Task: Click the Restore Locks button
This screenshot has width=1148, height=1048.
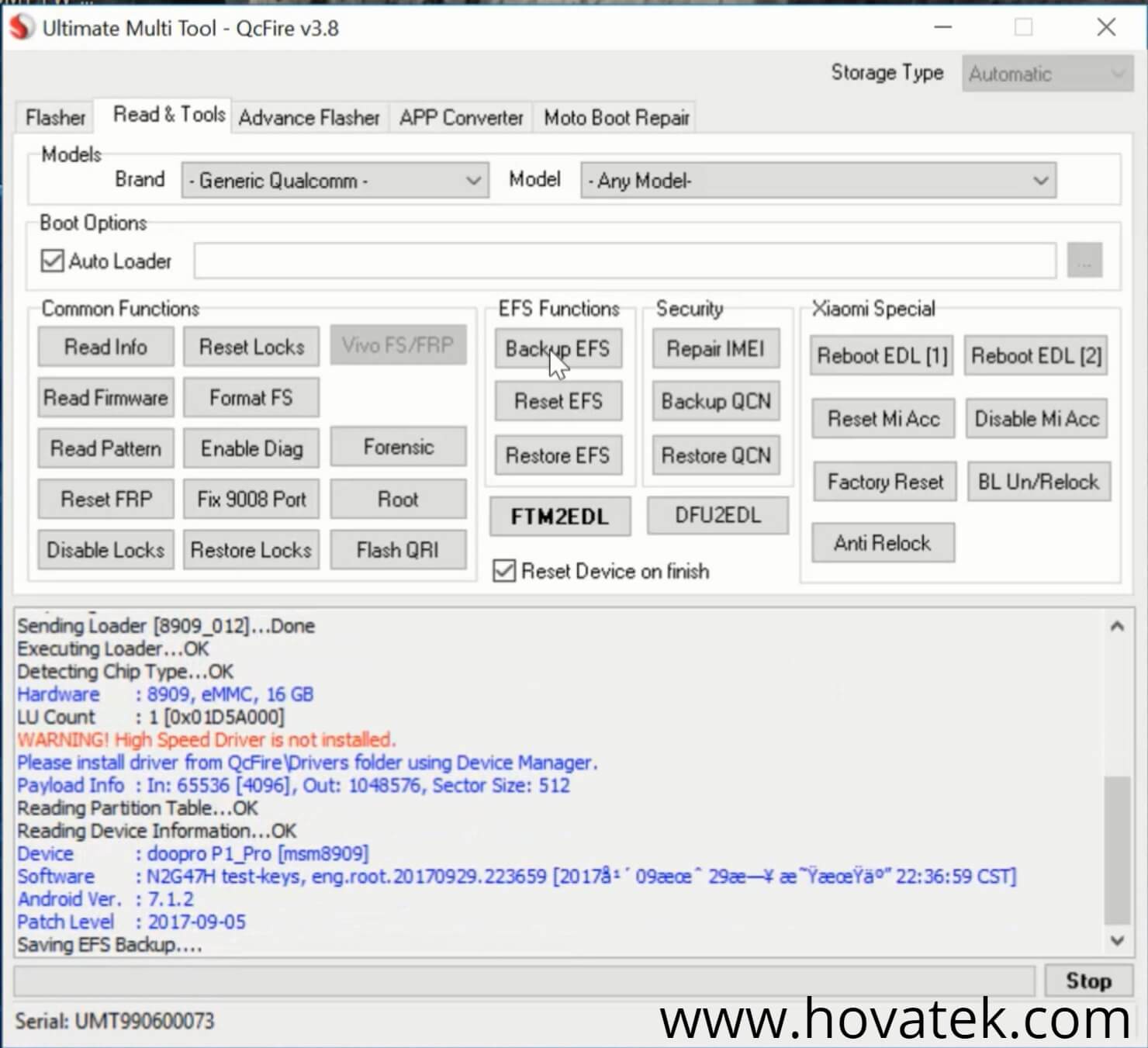Action: tap(251, 550)
